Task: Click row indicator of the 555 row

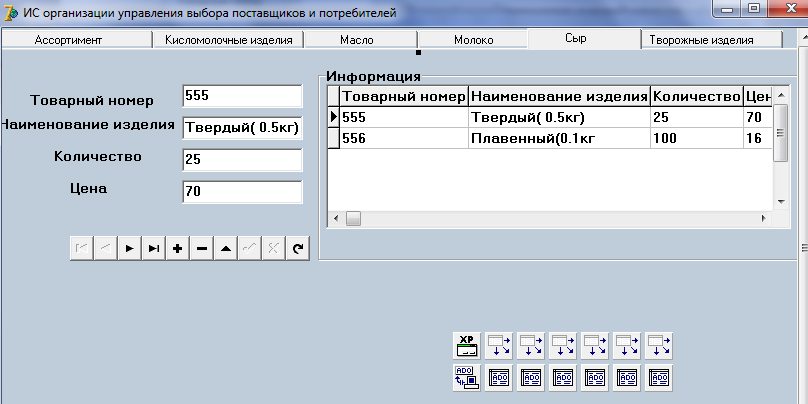Action: [x=333, y=117]
